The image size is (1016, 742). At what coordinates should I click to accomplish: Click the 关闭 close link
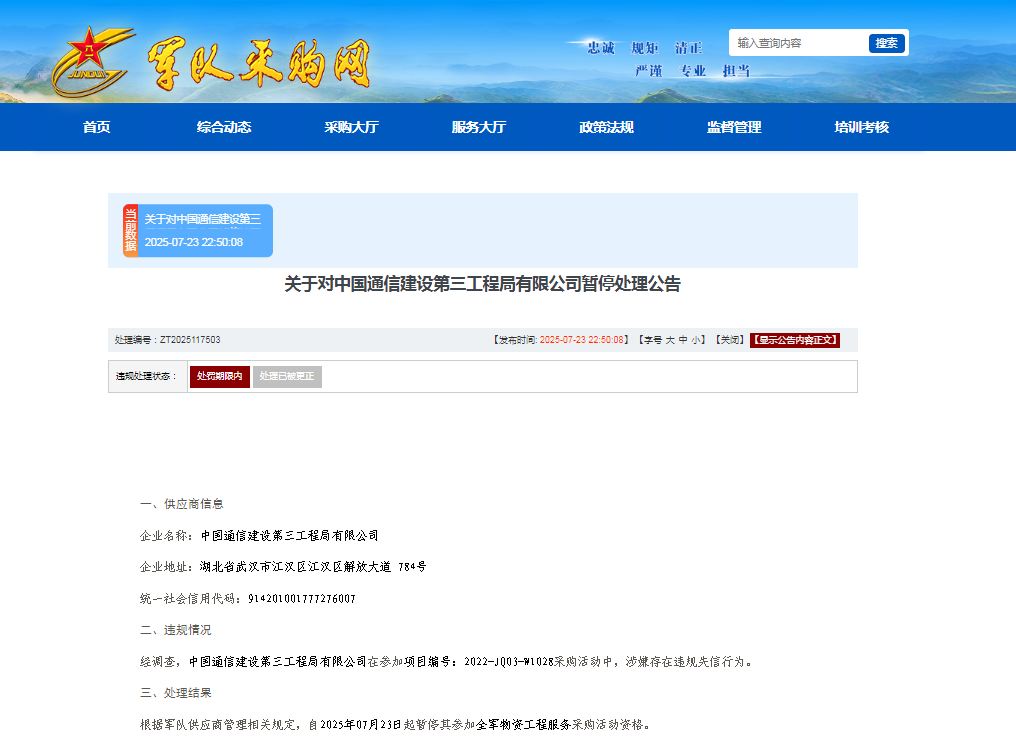click(730, 340)
